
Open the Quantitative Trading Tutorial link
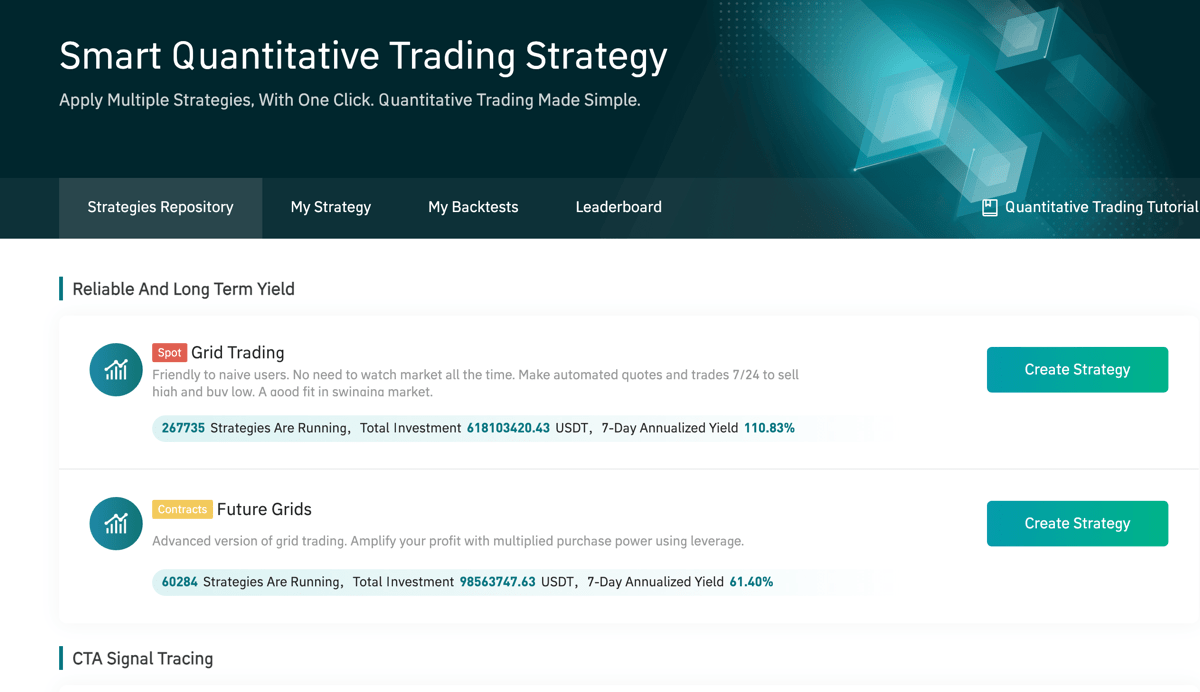tap(1100, 207)
